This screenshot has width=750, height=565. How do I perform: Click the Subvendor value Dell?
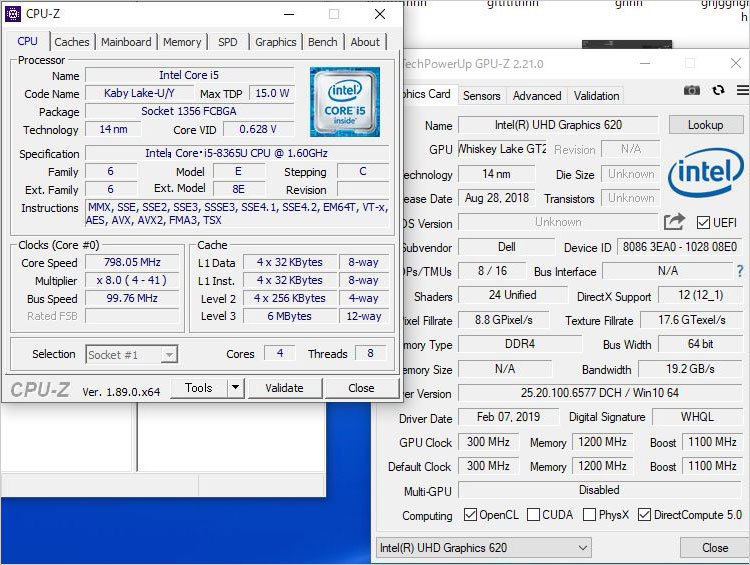[507, 247]
